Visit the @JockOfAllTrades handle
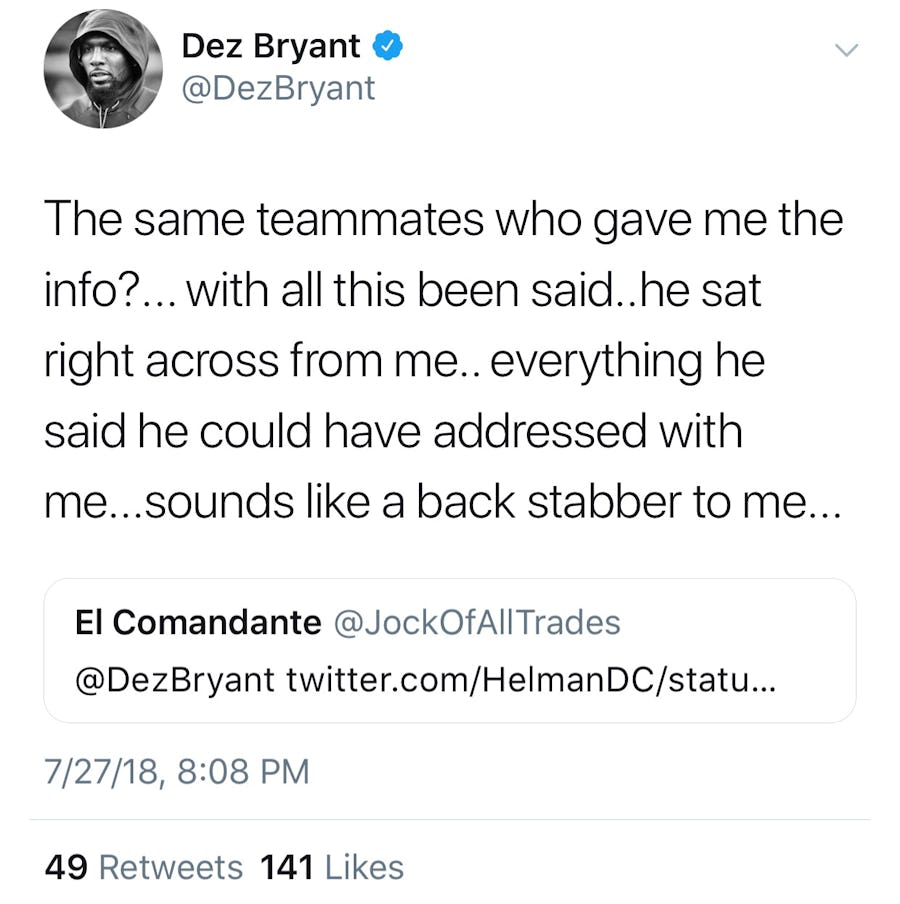 coord(475,622)
